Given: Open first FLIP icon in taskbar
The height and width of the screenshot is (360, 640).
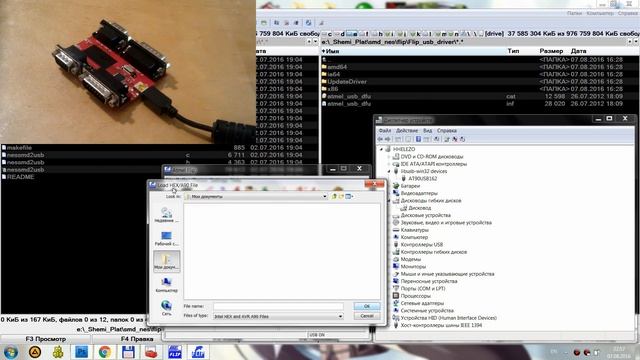Looking at the screenshot, I should 175,352.
